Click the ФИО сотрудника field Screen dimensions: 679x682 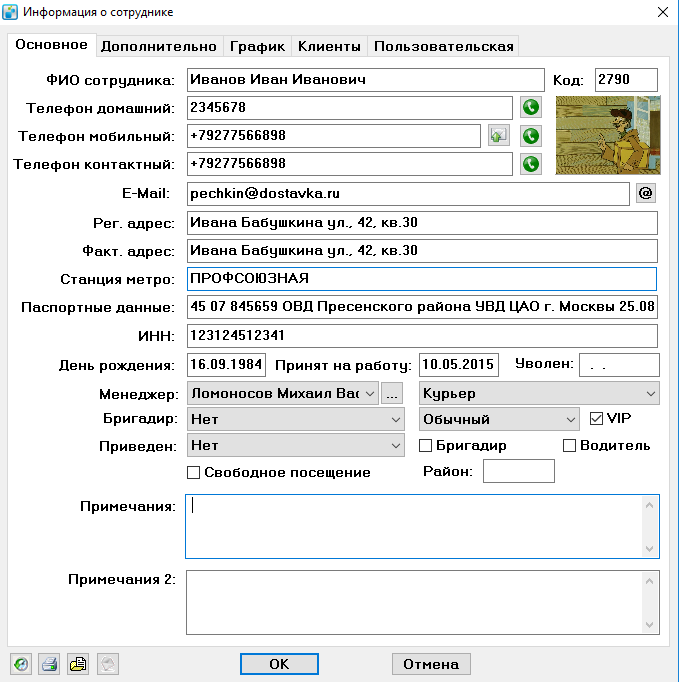[366, 80]
